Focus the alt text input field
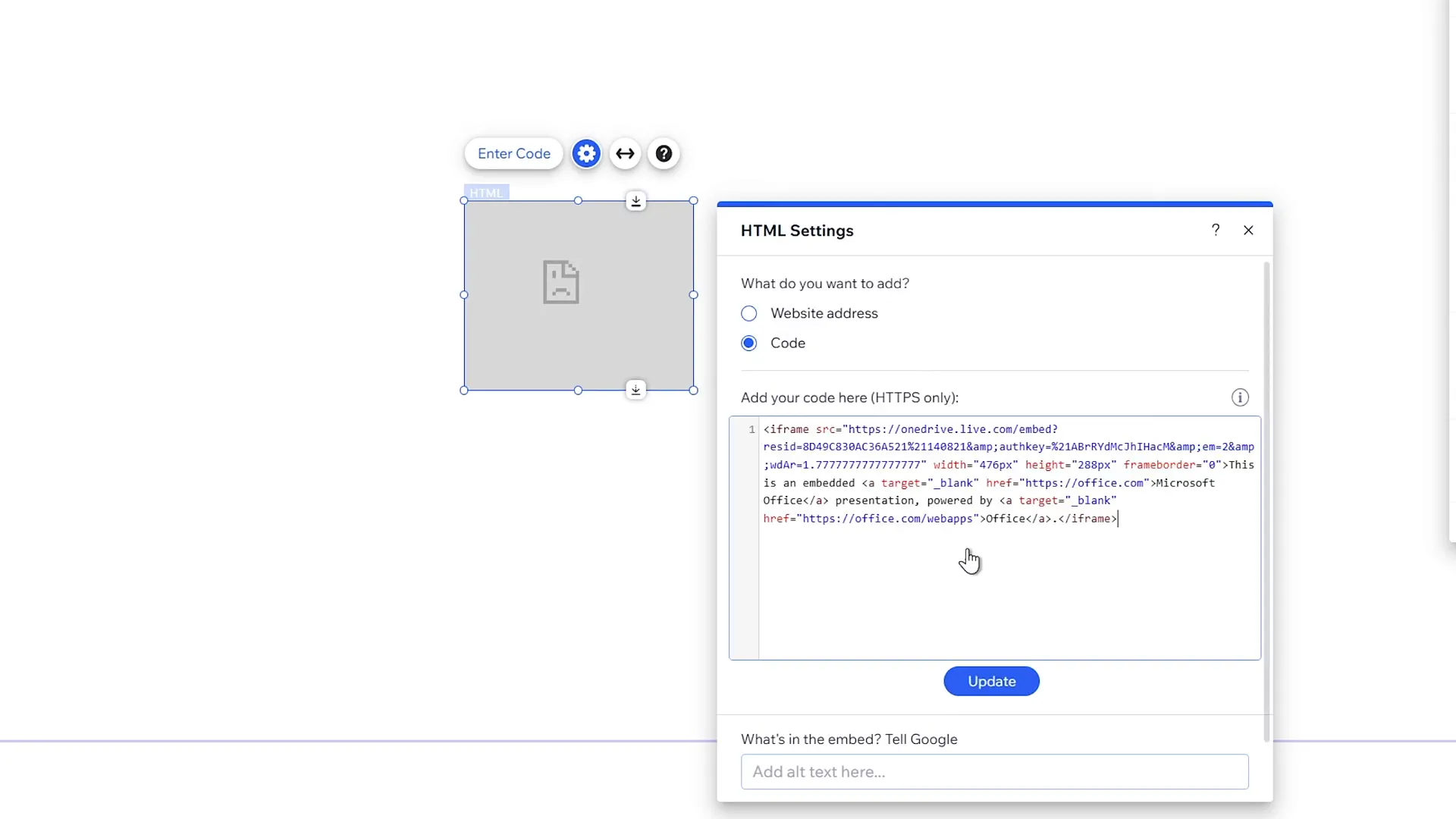 coord(994,771)
